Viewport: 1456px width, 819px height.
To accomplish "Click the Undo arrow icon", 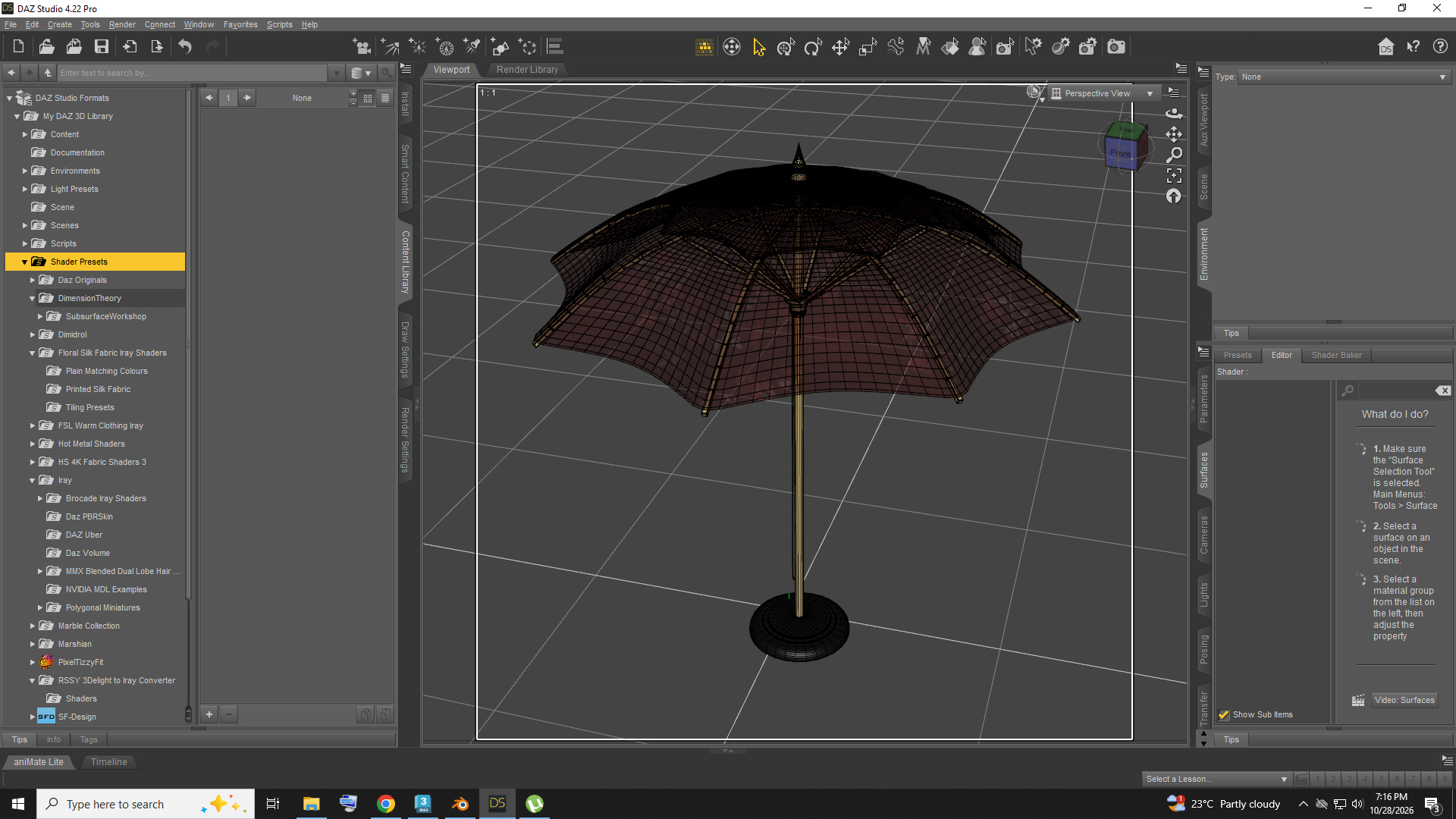I will tap(185, 47).
